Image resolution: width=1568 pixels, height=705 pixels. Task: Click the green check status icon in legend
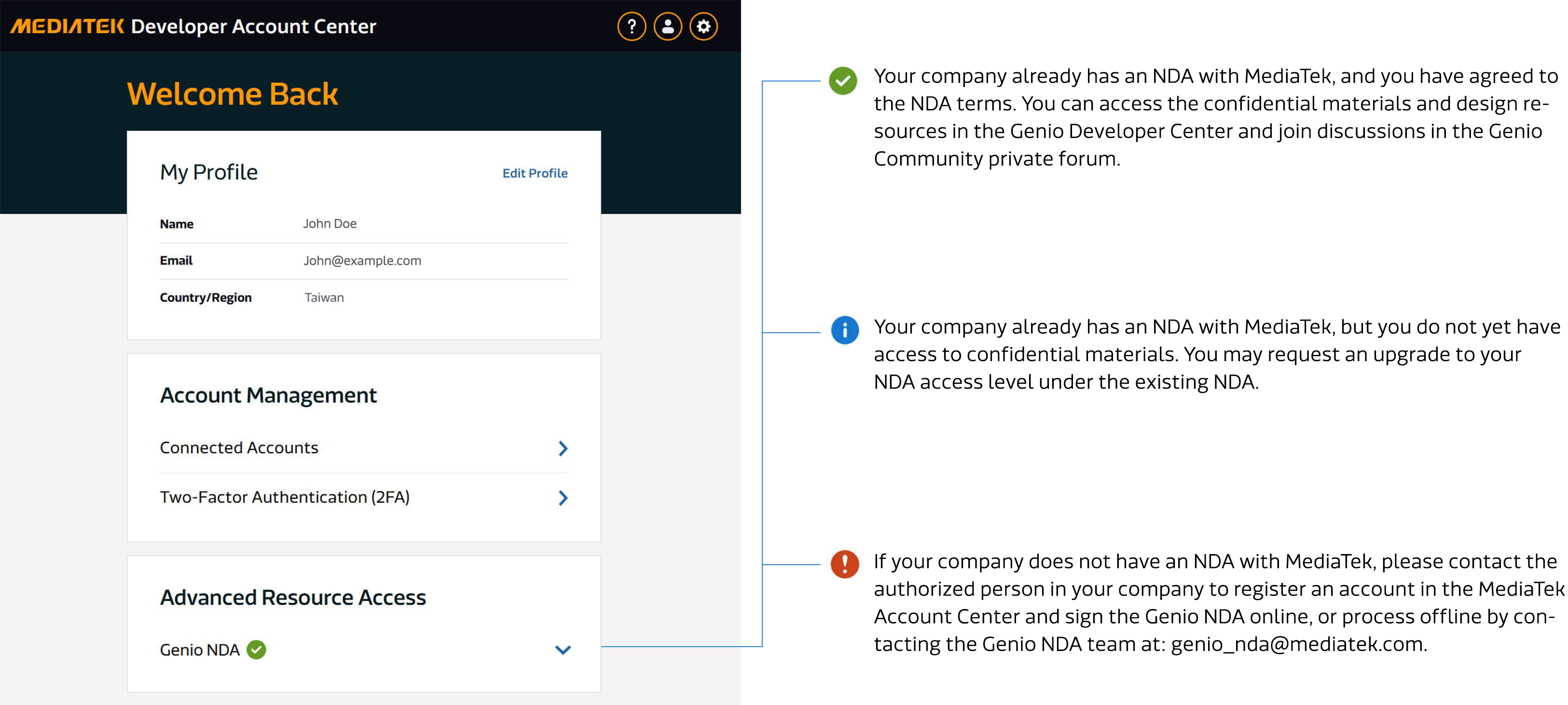(x=843, y=81)
